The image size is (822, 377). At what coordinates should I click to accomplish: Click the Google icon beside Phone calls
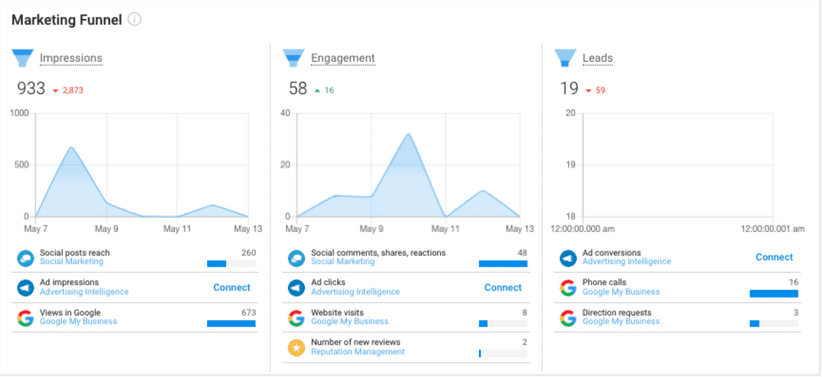click(568, 288)
